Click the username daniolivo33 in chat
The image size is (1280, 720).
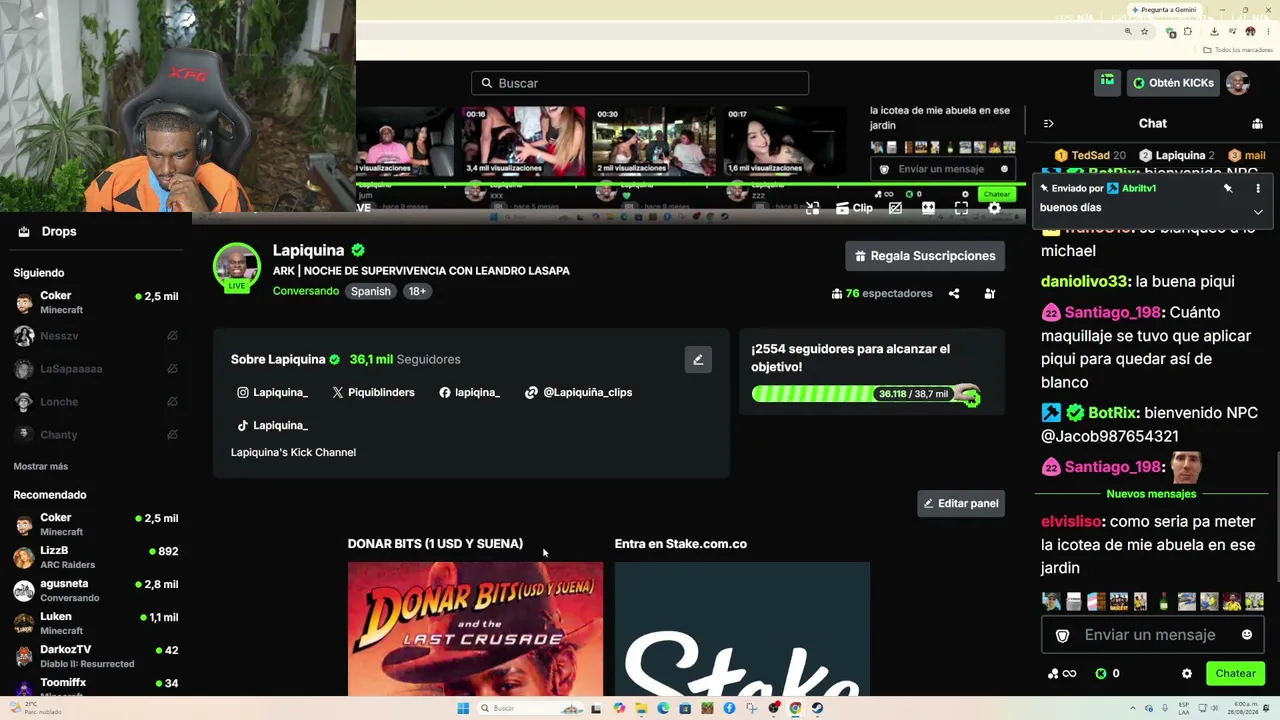click(1084, 282)
